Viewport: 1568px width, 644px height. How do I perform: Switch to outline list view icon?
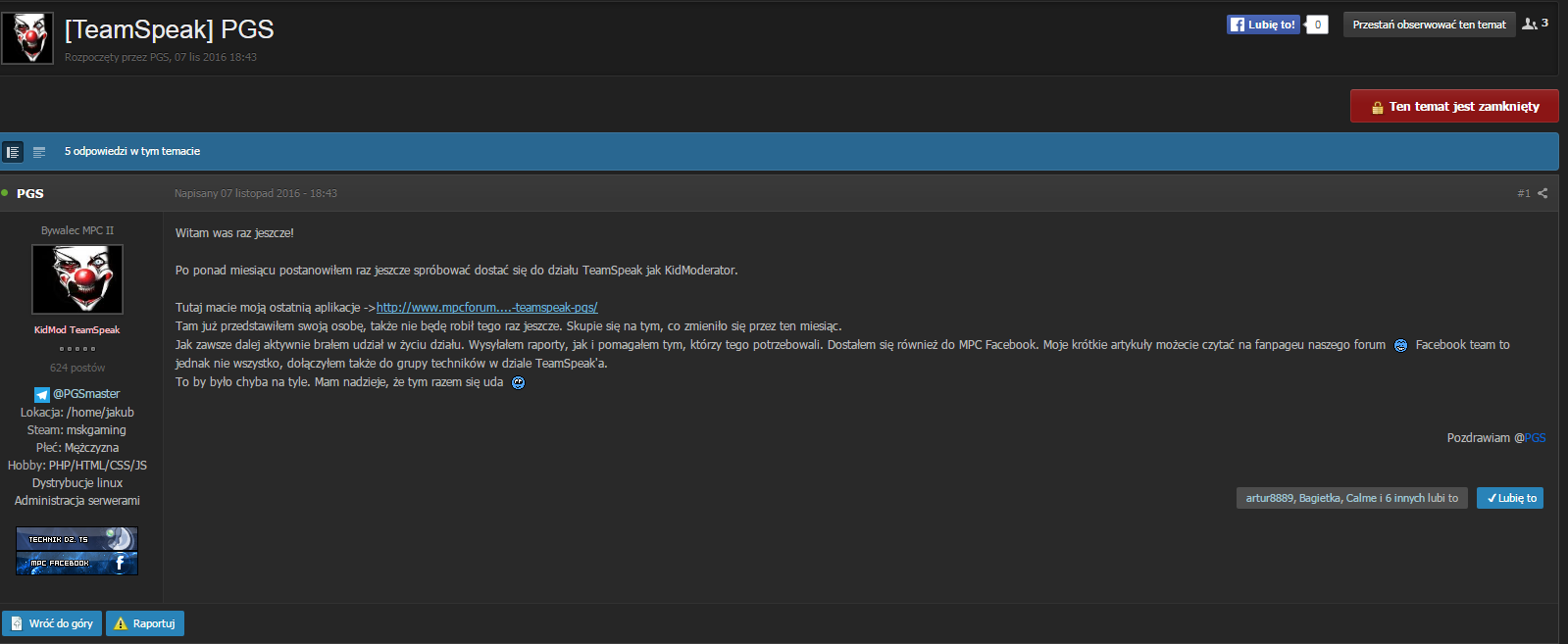(39, 152)
